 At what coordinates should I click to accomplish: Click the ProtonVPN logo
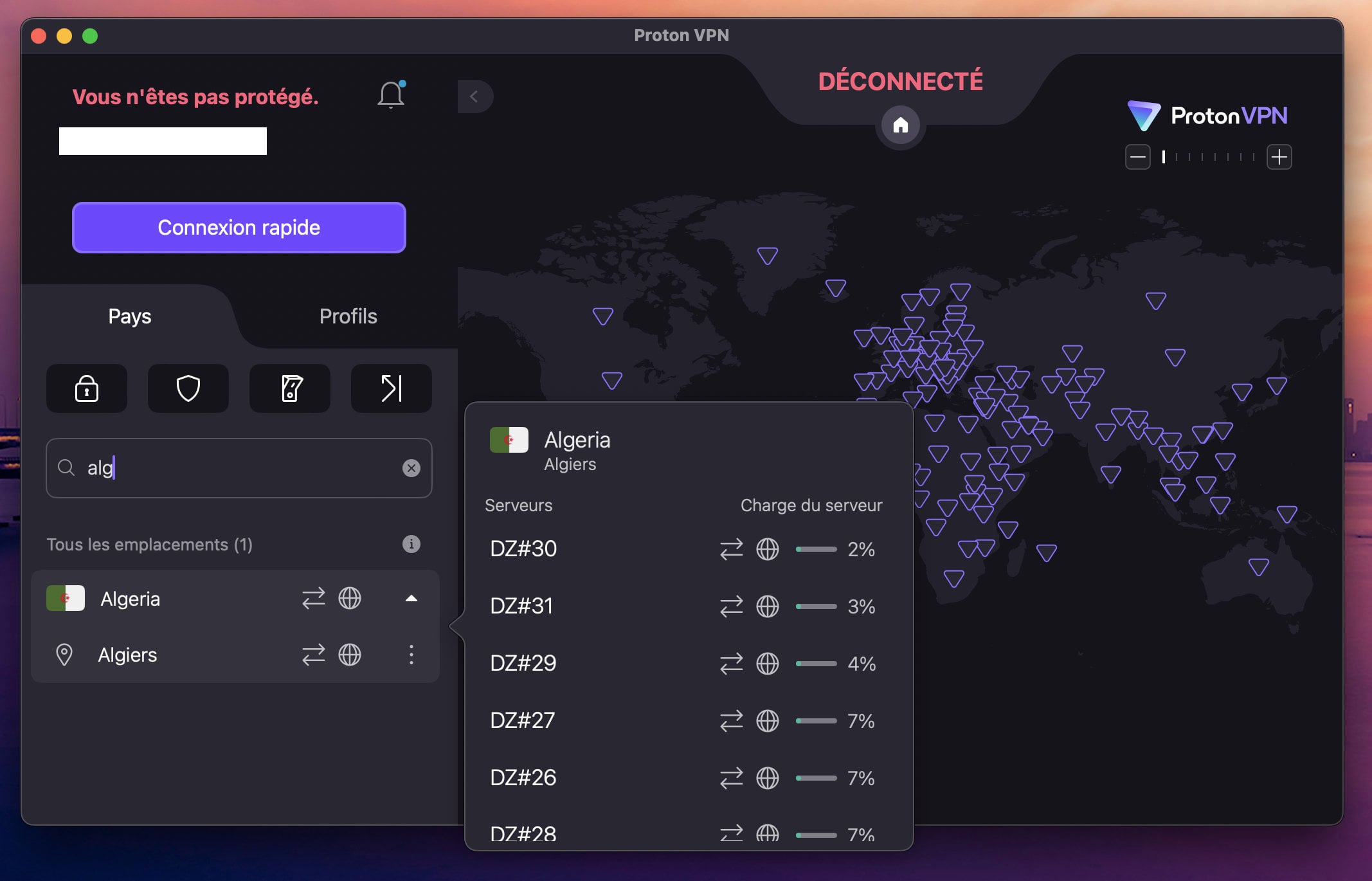tap(1208, 116)
